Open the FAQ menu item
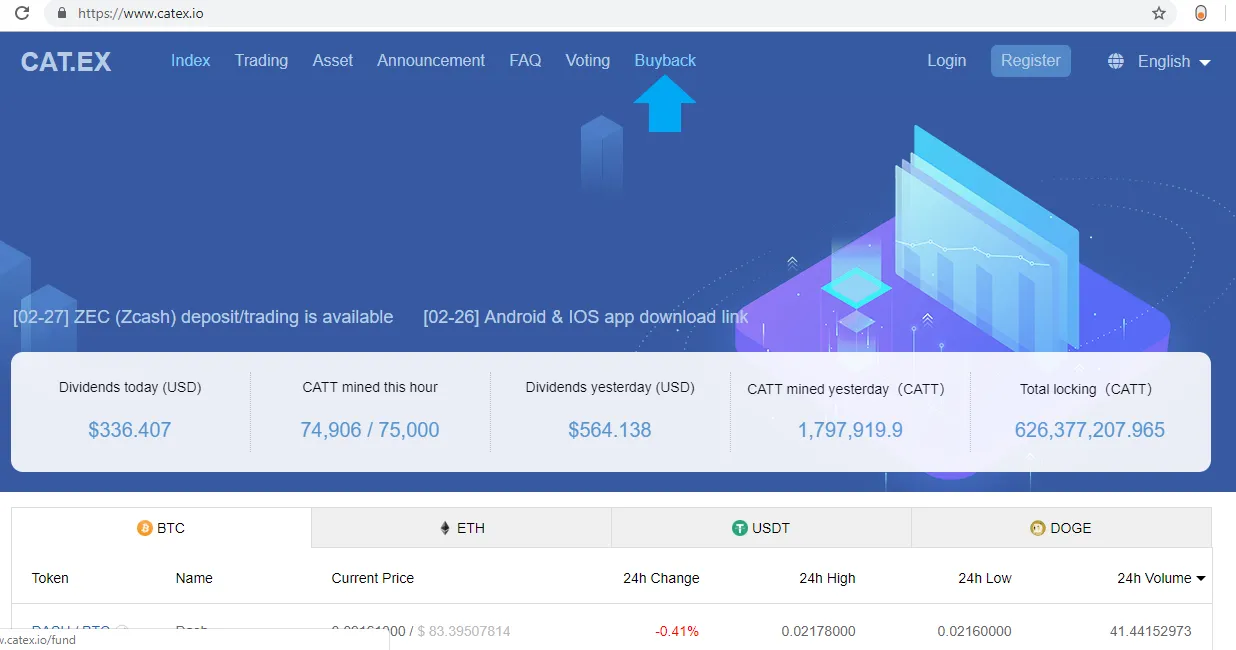This screenshot has width=1236, height=650. pos(525,60)
